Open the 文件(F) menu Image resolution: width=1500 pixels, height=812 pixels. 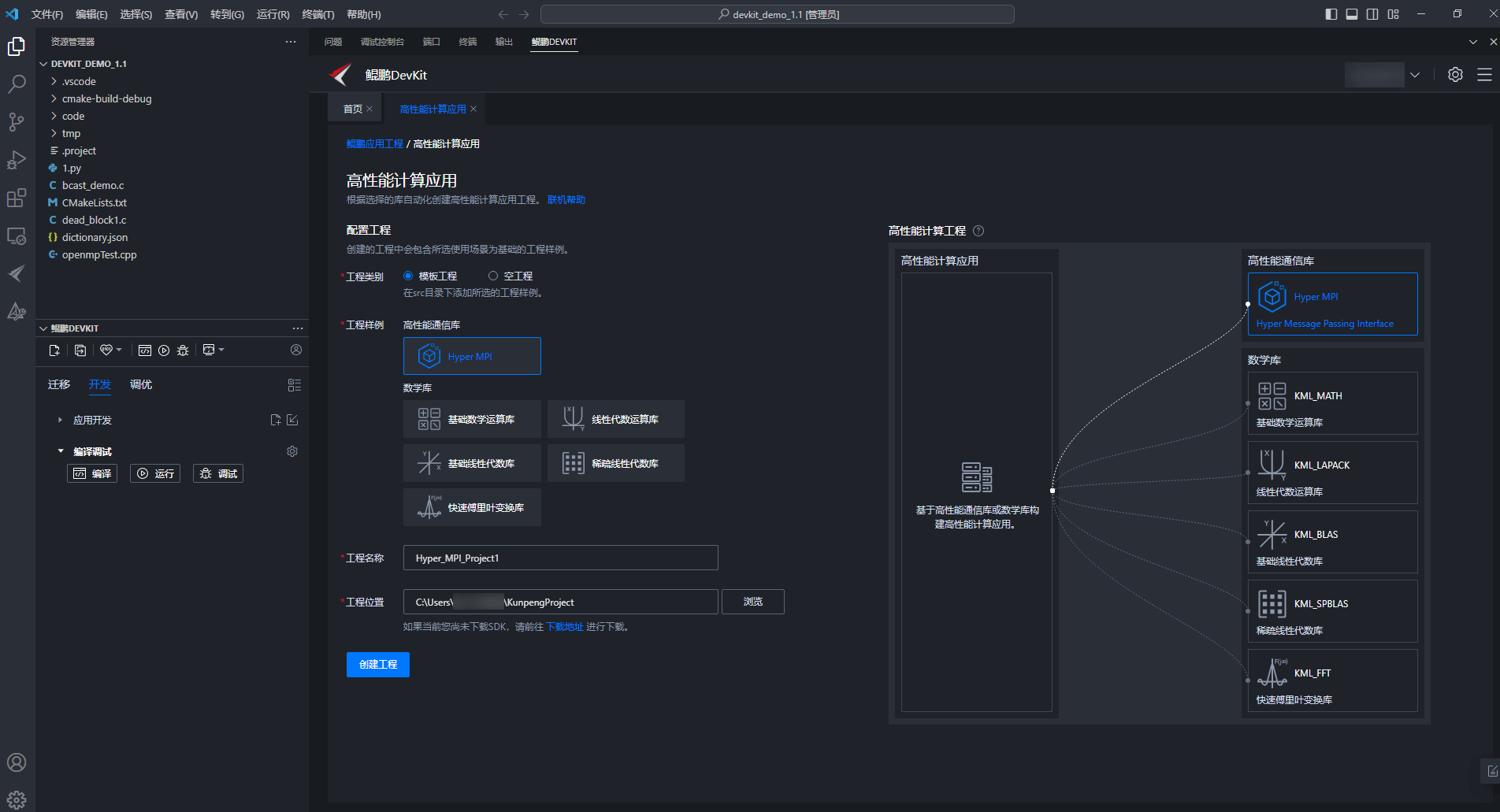coord(47,14)
